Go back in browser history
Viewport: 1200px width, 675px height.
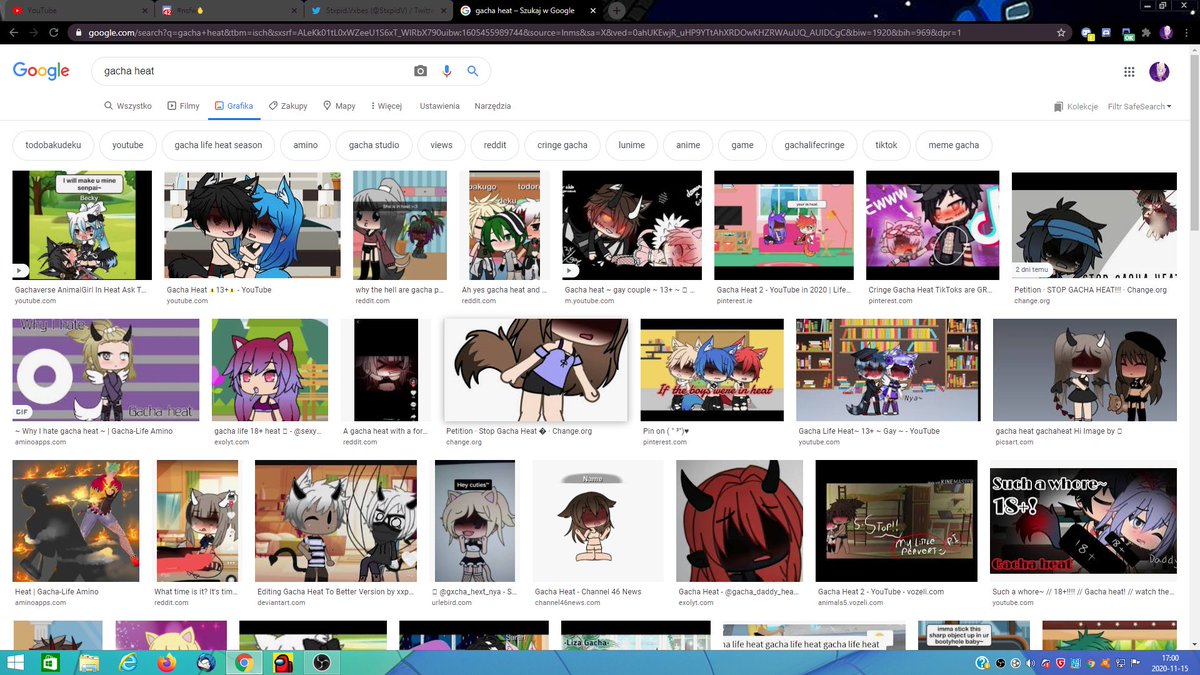[13, 32]
